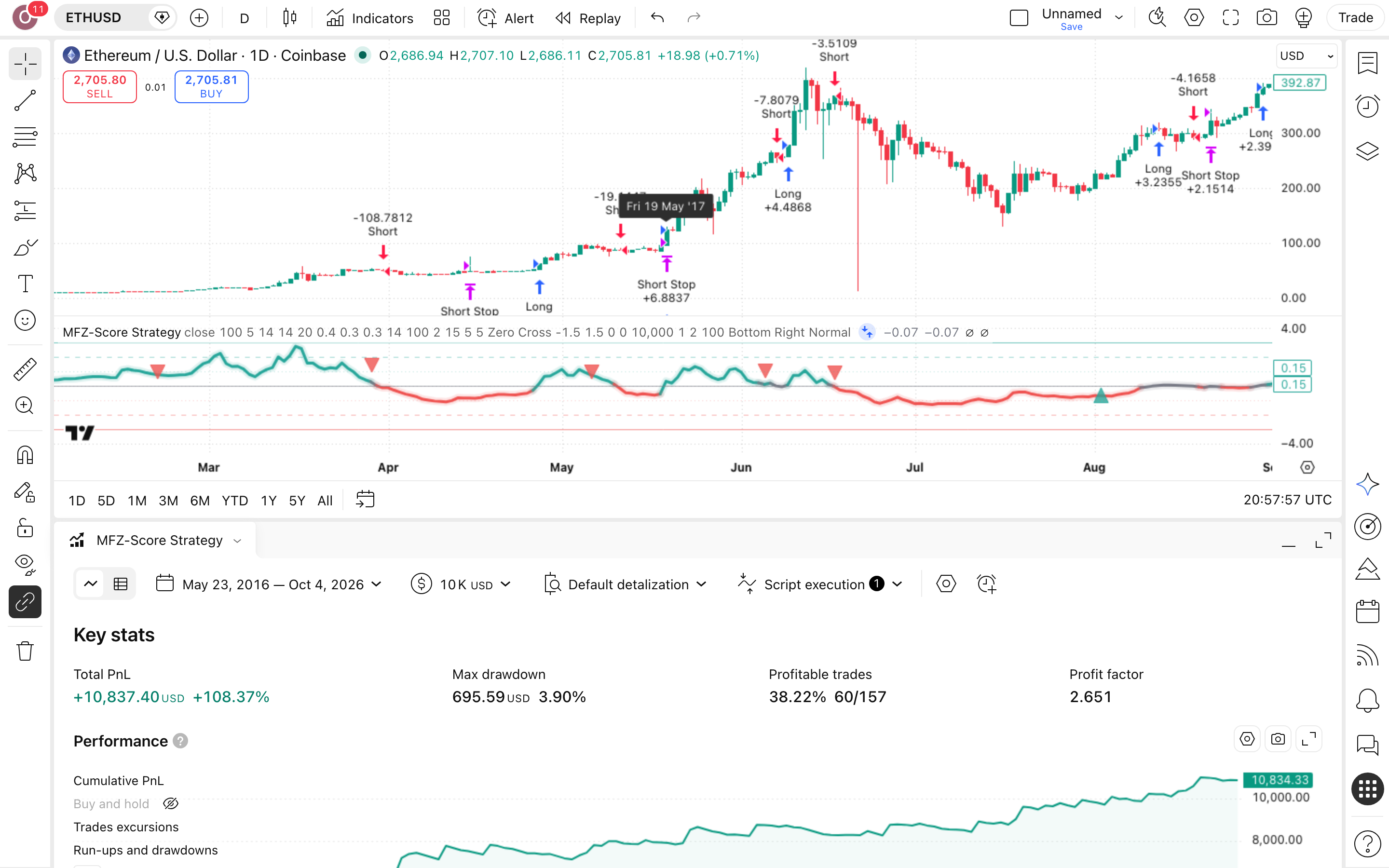Viewport: 1389px width, 868px height.
Task: Open the Trades excursions section
Action: (x=126, y=827)
